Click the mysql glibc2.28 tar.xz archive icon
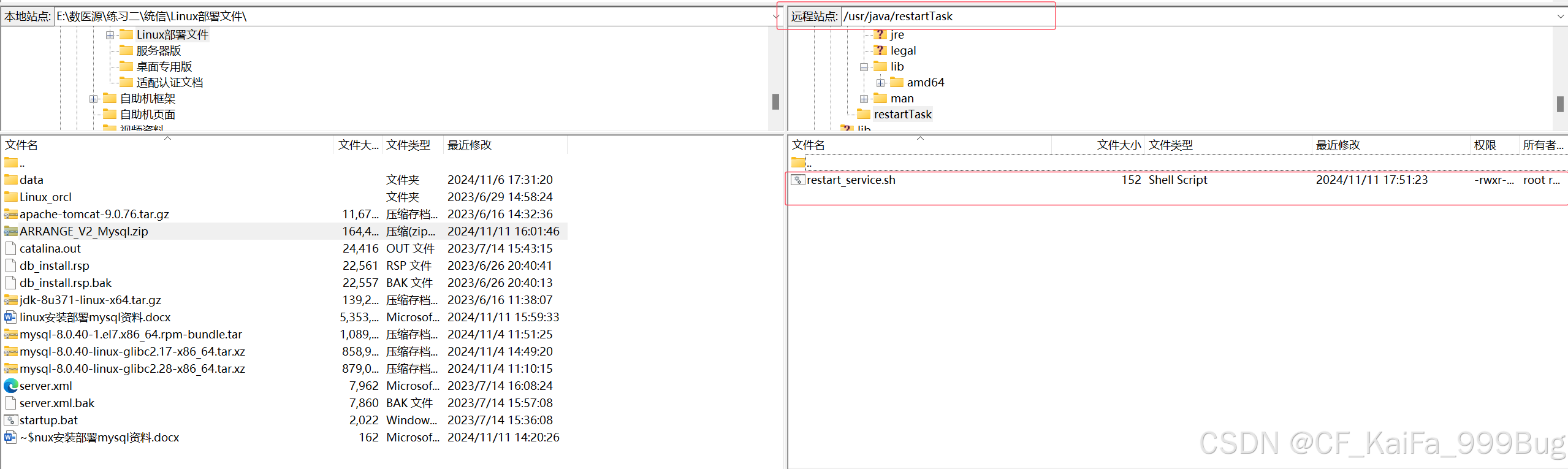 pyautogui.click(x=11, y=368)
